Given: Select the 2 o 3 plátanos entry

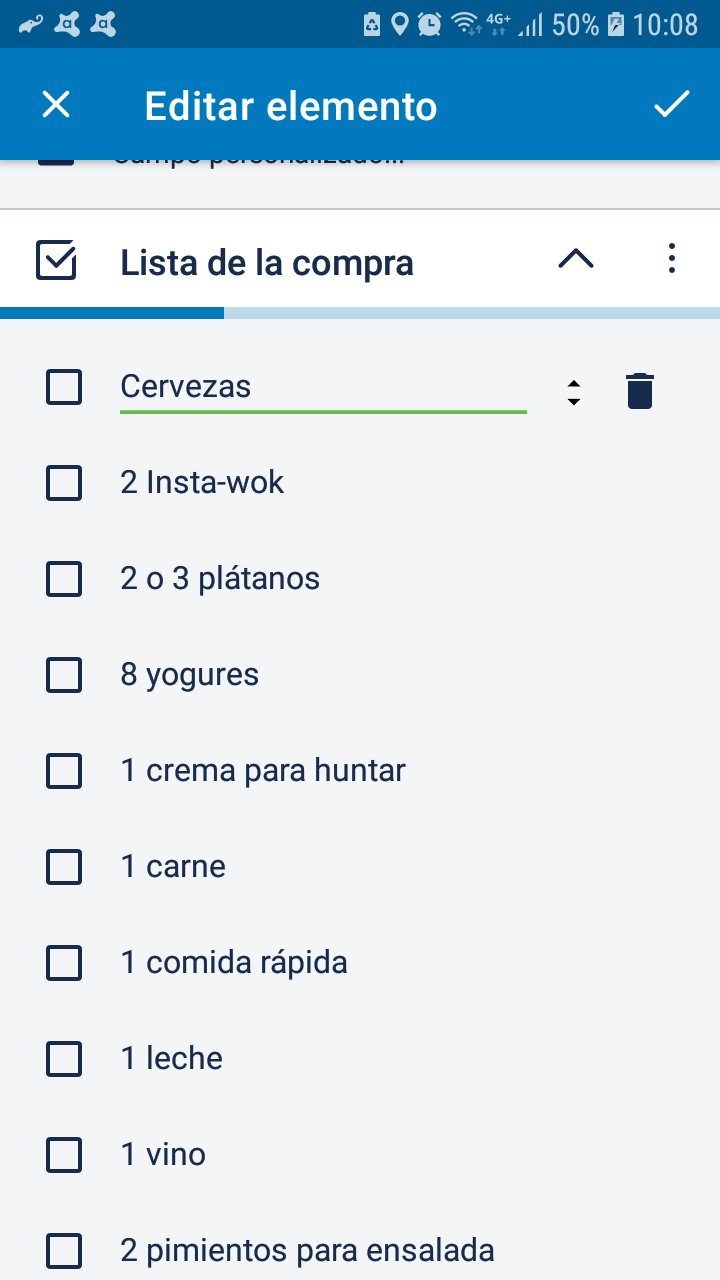Looking at the screenshot, I should [220, 579].
